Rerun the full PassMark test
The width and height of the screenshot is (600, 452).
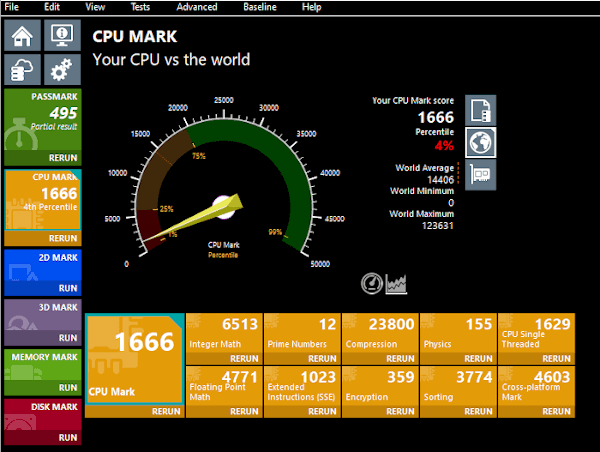43,158
